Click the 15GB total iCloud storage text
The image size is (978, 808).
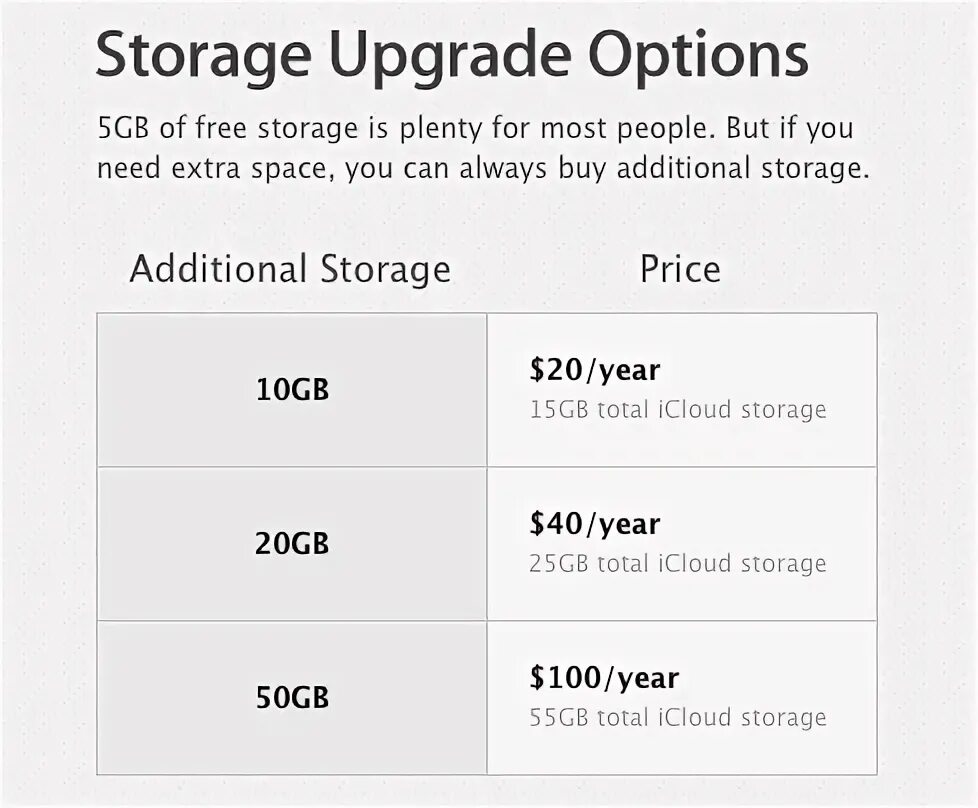(678, 410)
